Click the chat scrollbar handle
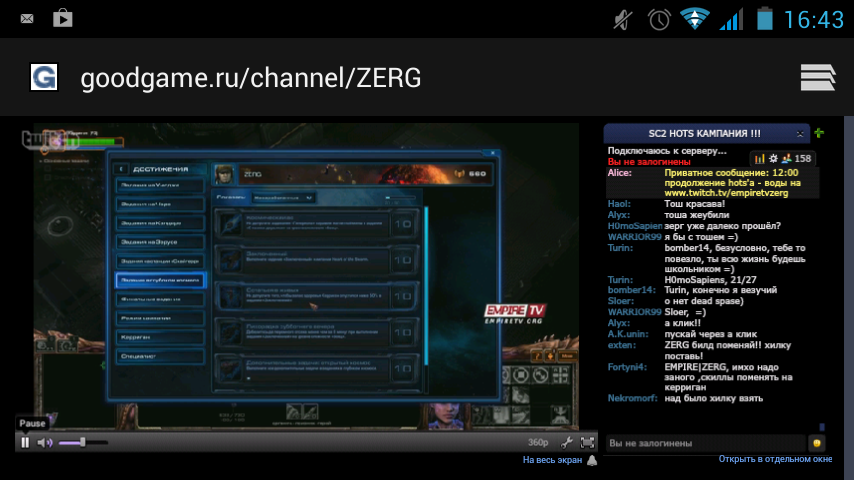This screenshot has width=854, height=480. point(822,427)
